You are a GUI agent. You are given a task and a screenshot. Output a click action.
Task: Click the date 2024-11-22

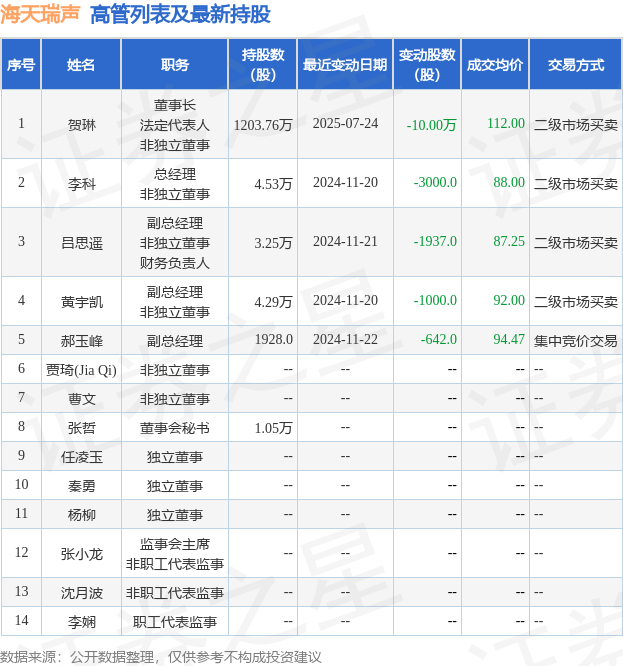(345, 339)
